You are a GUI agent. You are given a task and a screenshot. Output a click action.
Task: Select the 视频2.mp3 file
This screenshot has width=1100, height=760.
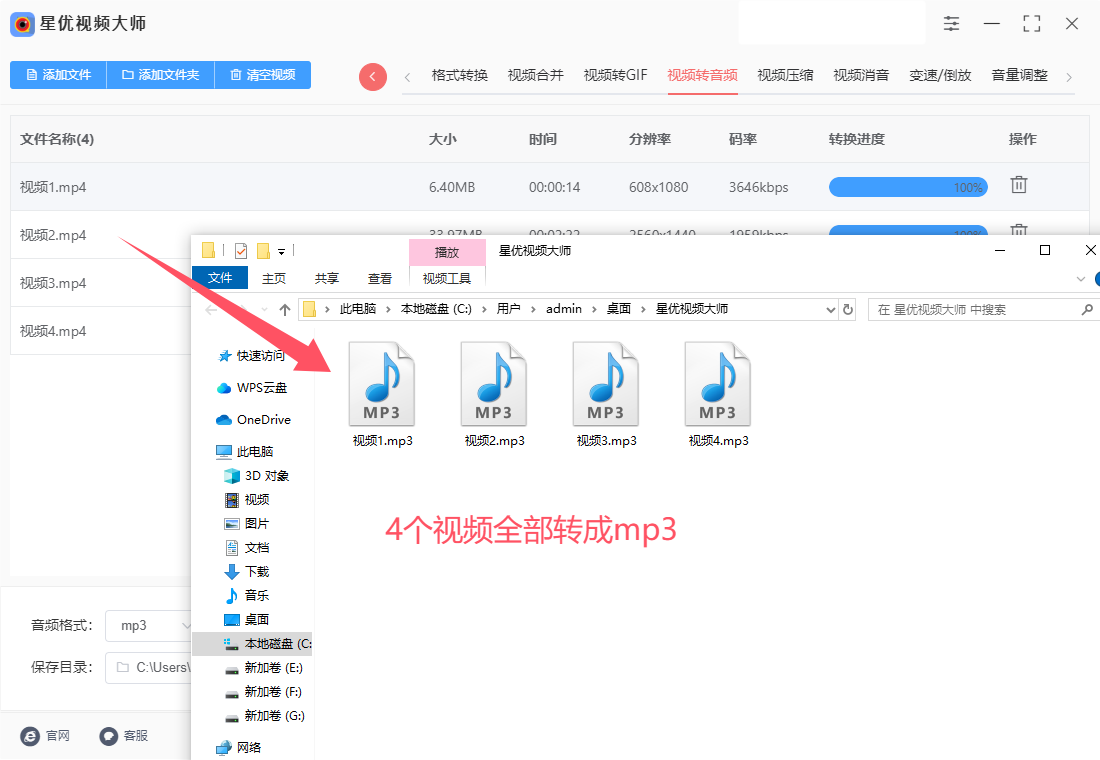point(495,394)
